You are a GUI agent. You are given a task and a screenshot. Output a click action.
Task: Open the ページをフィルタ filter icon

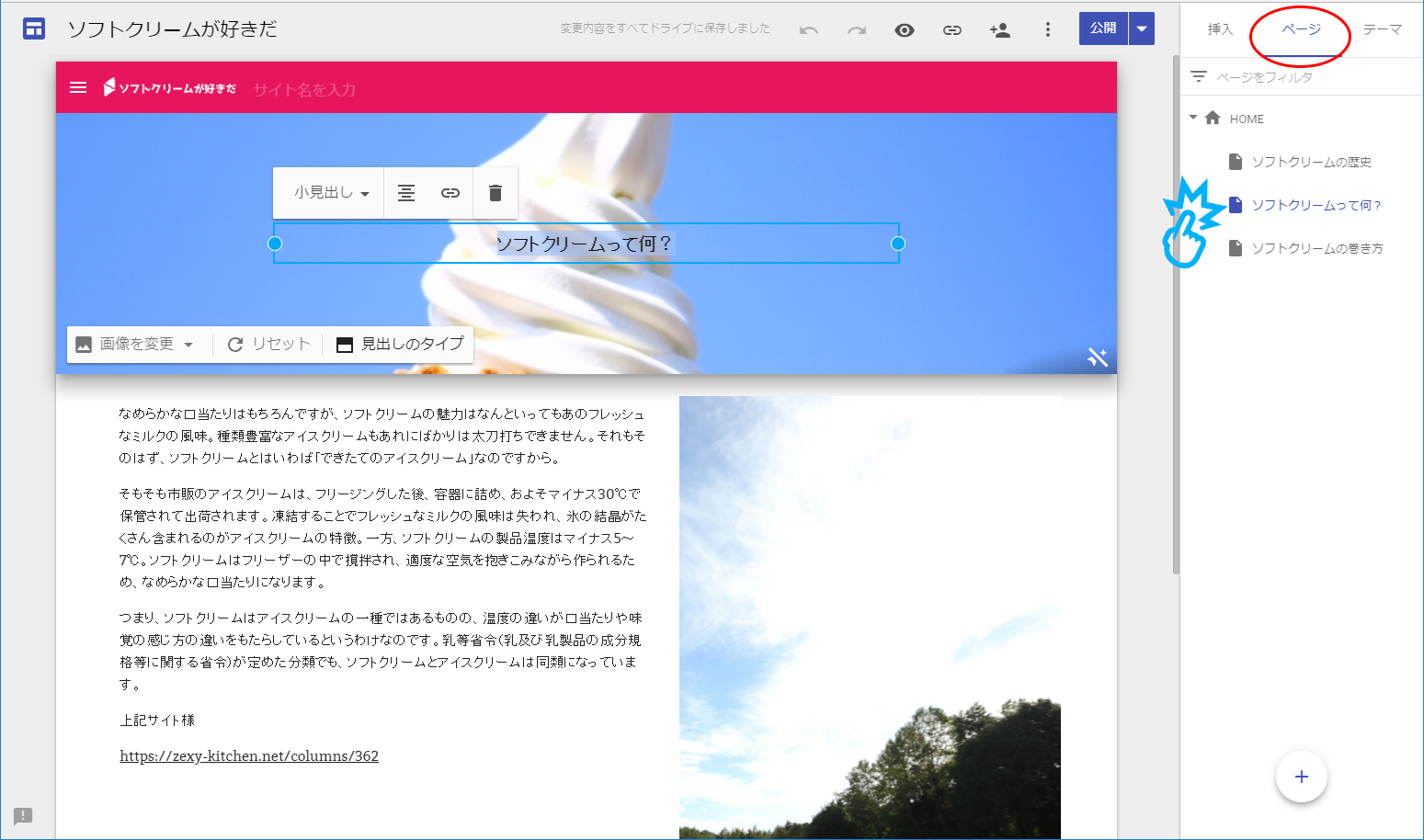[x=1199, y=76]
